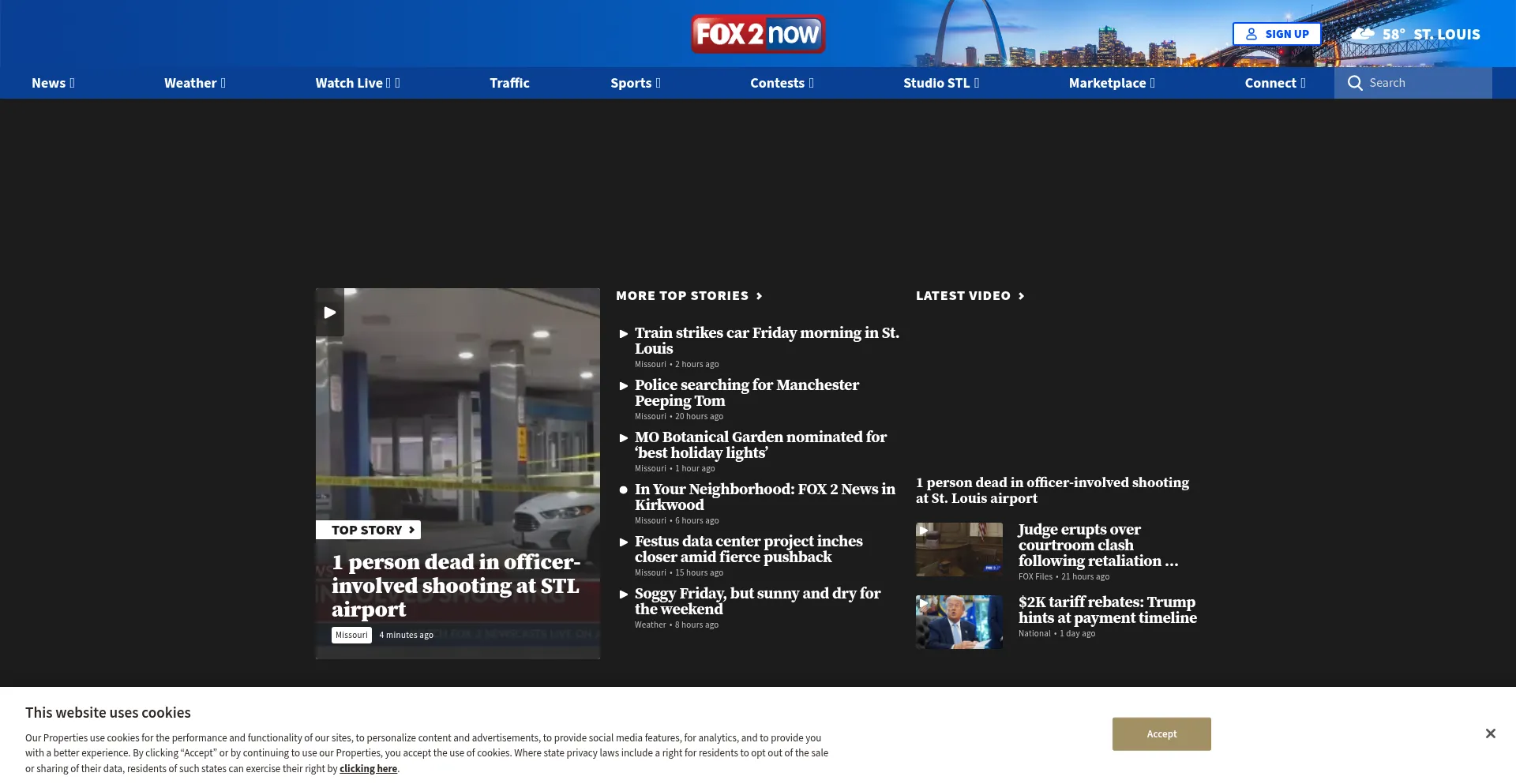Click the FOX 2 Now logo
The height and width of the screenshot is (784, 1516).
tap(757, 34)
